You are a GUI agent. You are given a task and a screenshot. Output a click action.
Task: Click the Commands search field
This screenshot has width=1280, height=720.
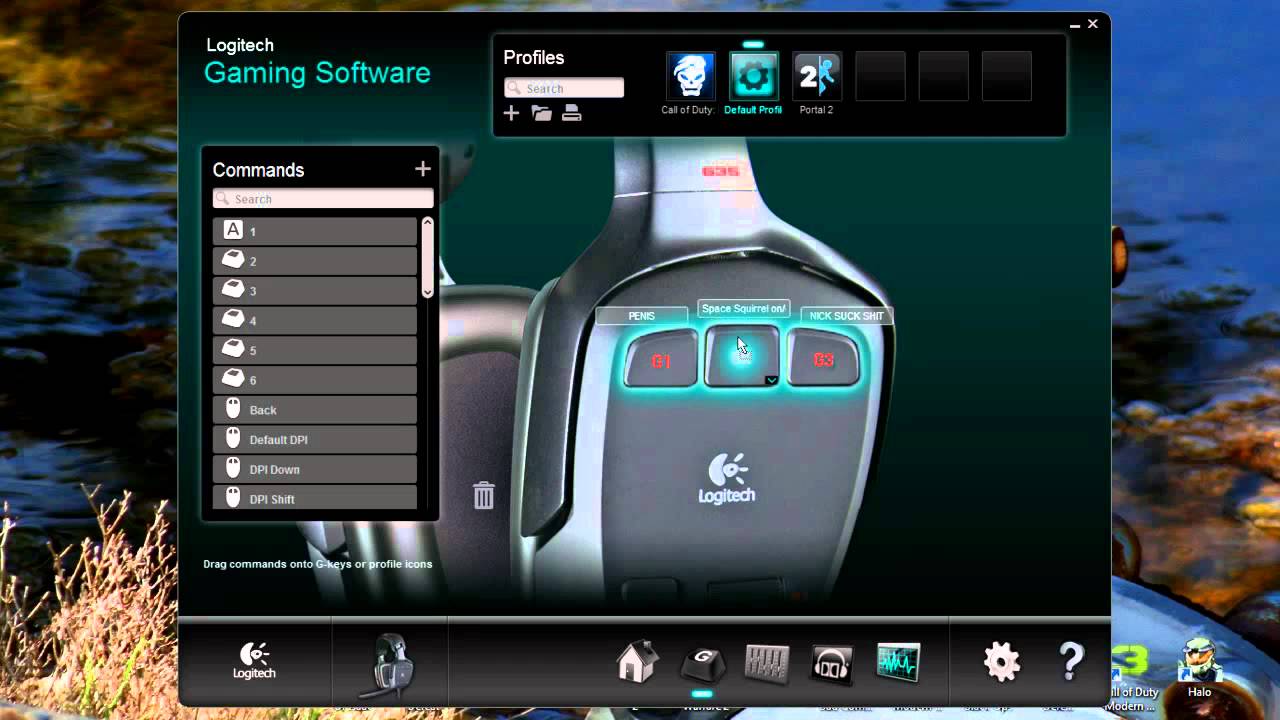pyautogui.click(x=323, y=199)
